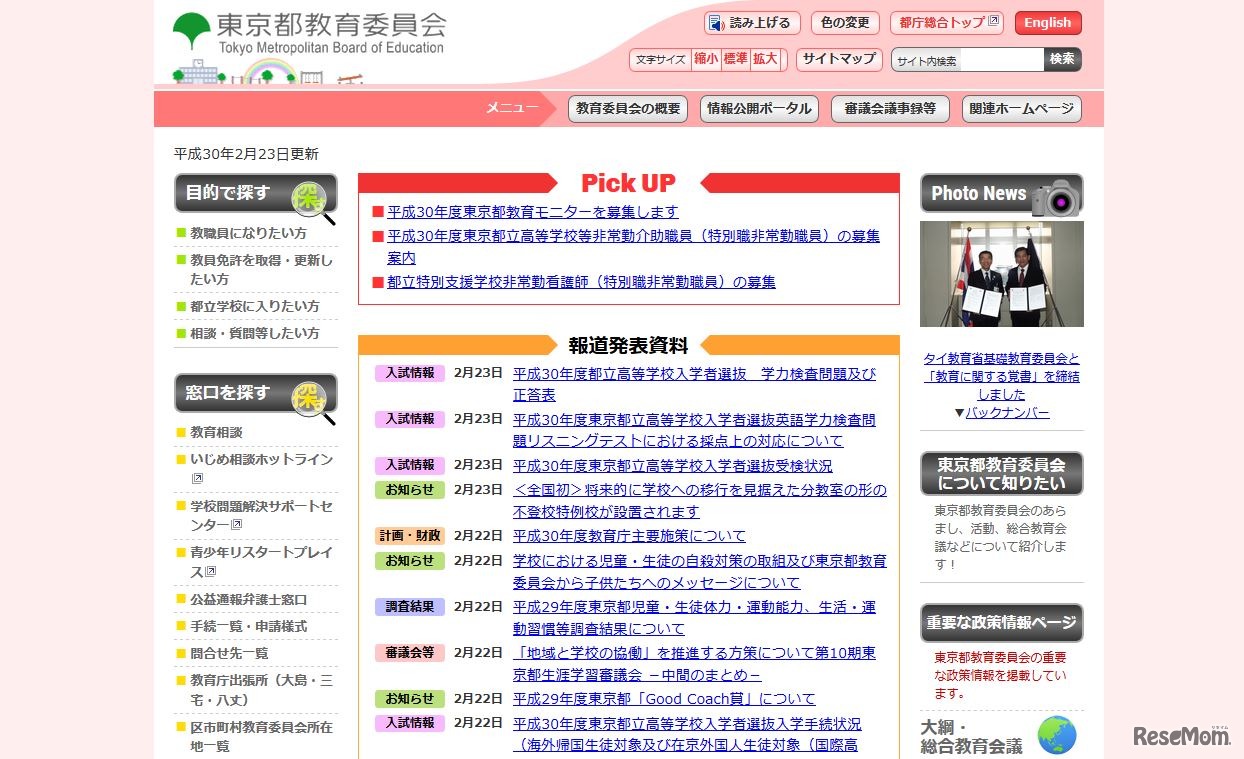Select the 標準 text size option
1244x759 pixels.
click(x=737, y=59)
